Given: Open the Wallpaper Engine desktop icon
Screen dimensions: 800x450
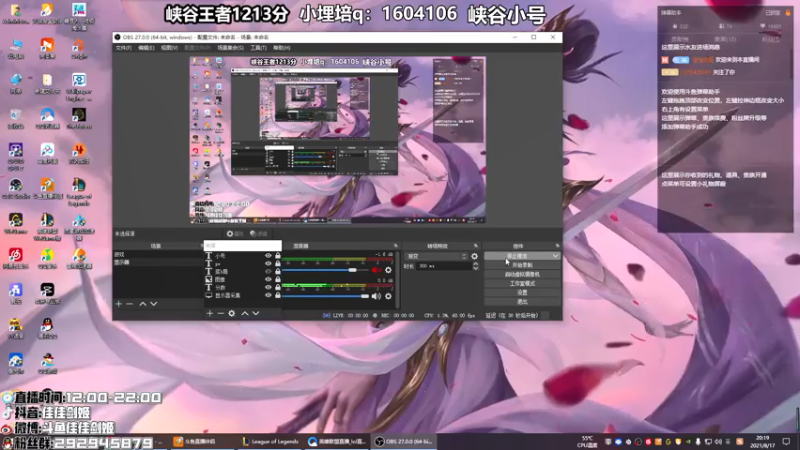Looking at the screenshot, I should coord(79,87).
